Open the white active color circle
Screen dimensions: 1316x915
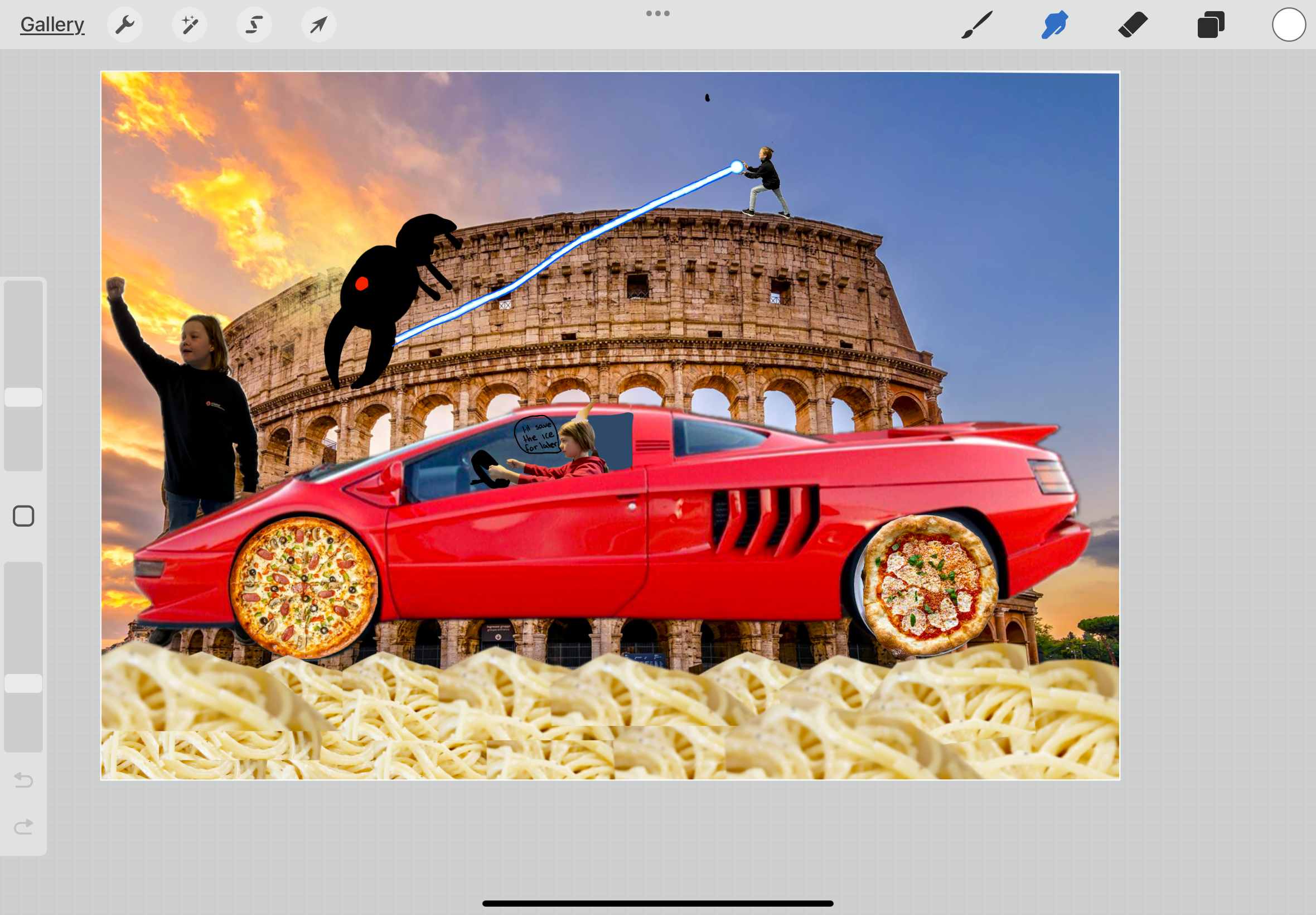pyautogui.click(x=1289, y=25)
